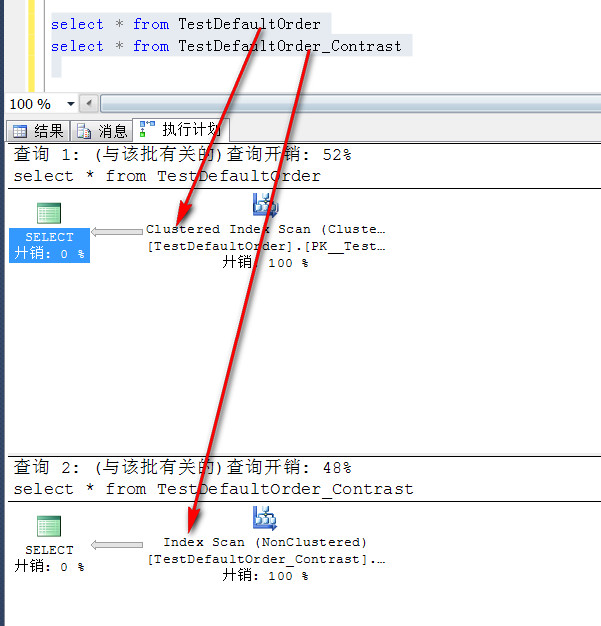Select the 执行计划 tab
601x626 pixels.
pyautogui.click(x=181, y=129)
